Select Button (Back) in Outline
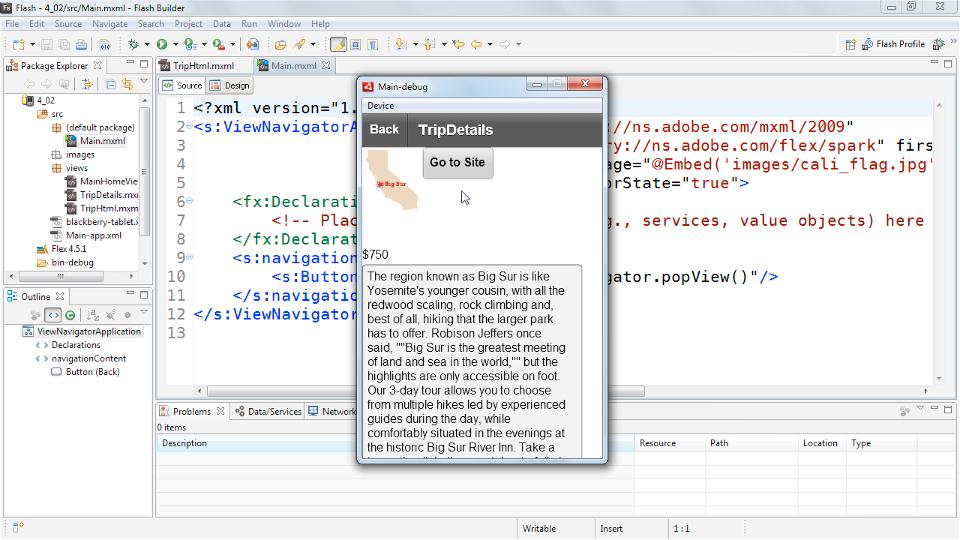960x540 pixels. point(84,372)
